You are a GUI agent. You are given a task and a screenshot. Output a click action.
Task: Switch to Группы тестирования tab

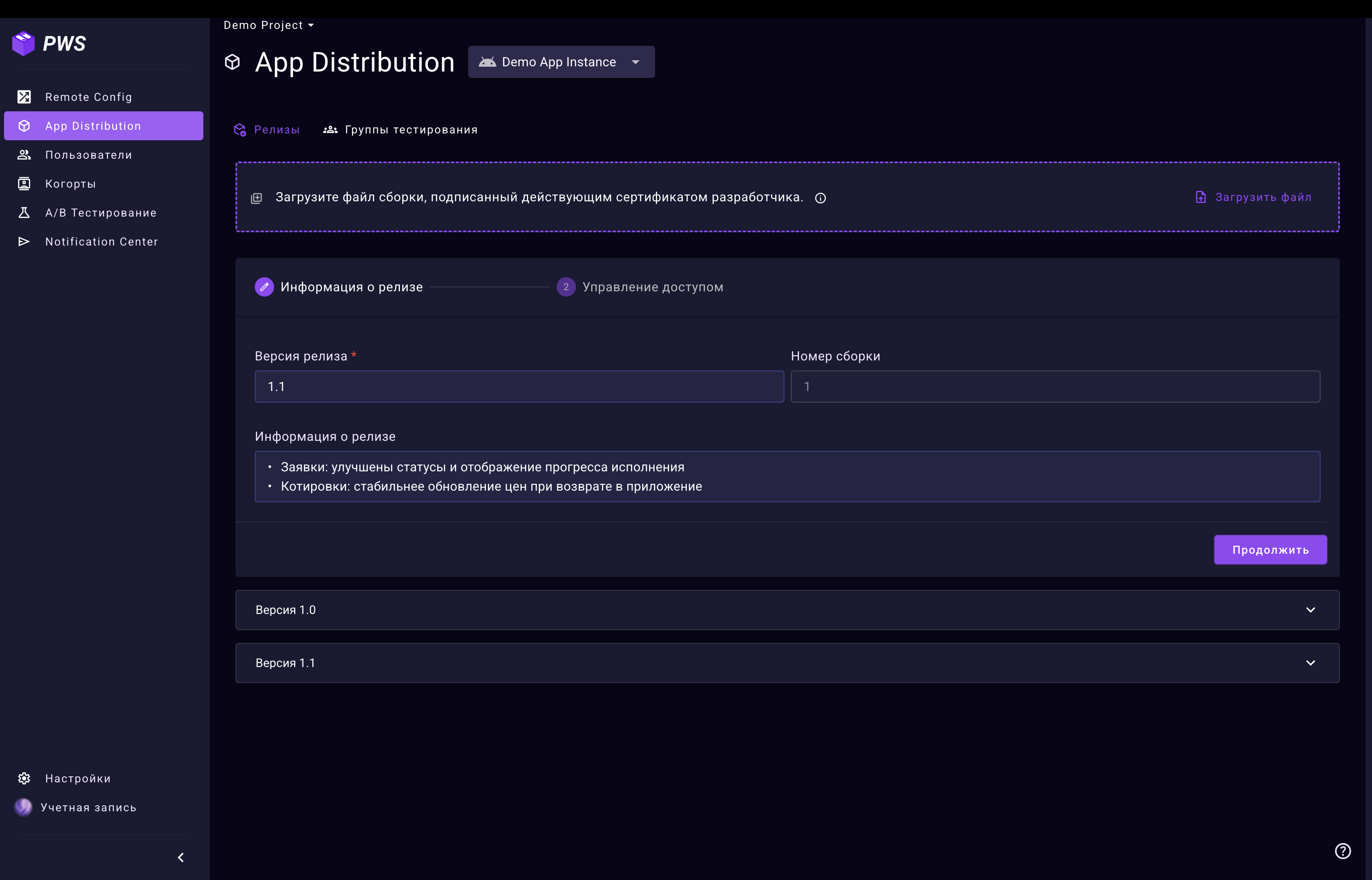[401, 130]
